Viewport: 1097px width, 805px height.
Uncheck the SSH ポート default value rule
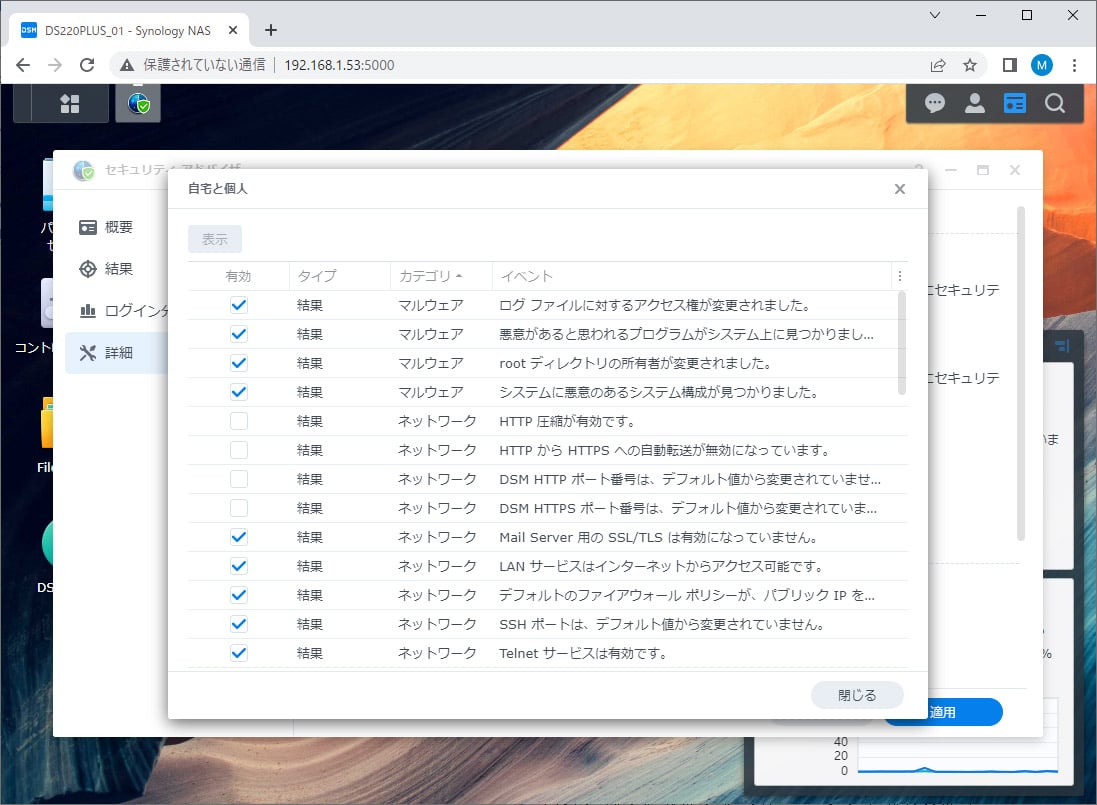pyautogui.click(x=239, y=624)
